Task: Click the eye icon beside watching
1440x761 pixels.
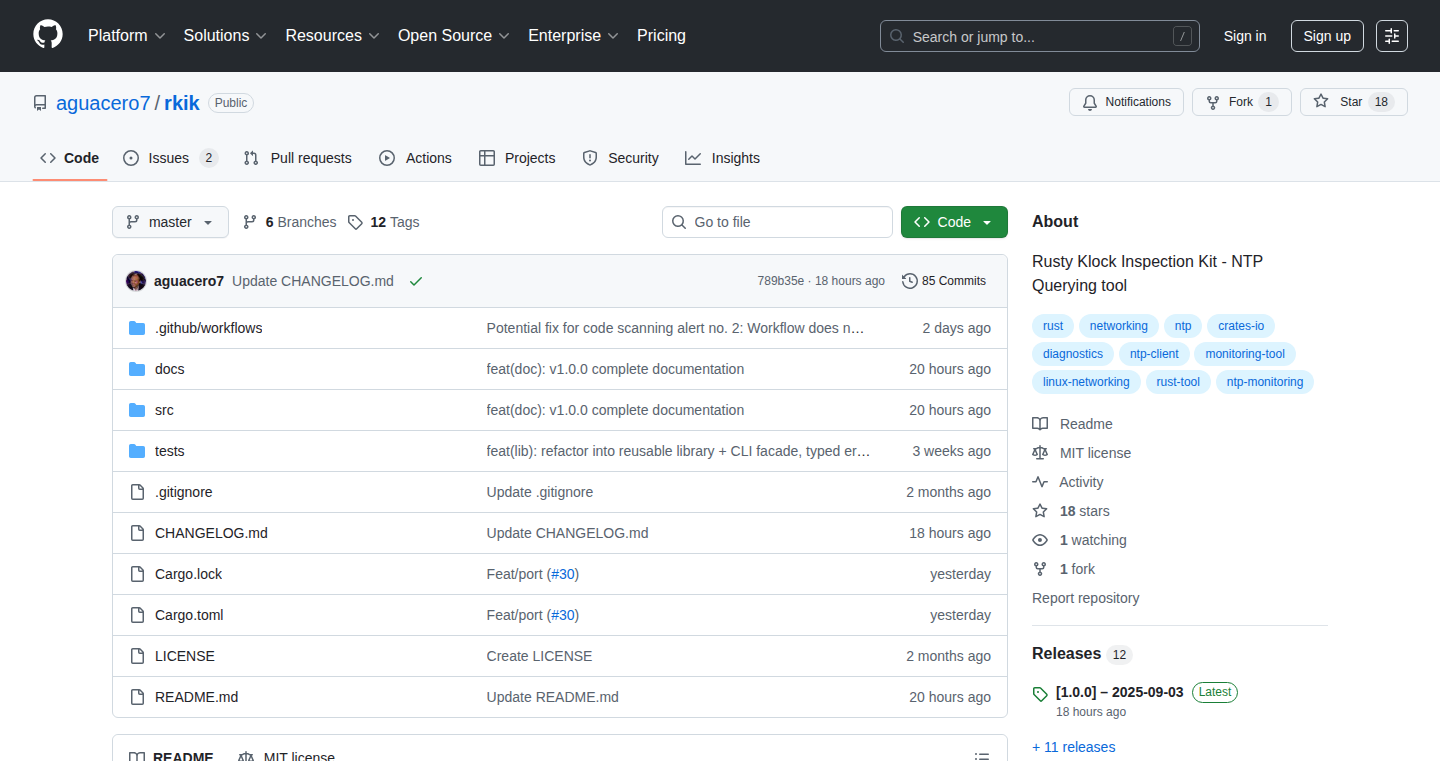Action: [1040, 540]
